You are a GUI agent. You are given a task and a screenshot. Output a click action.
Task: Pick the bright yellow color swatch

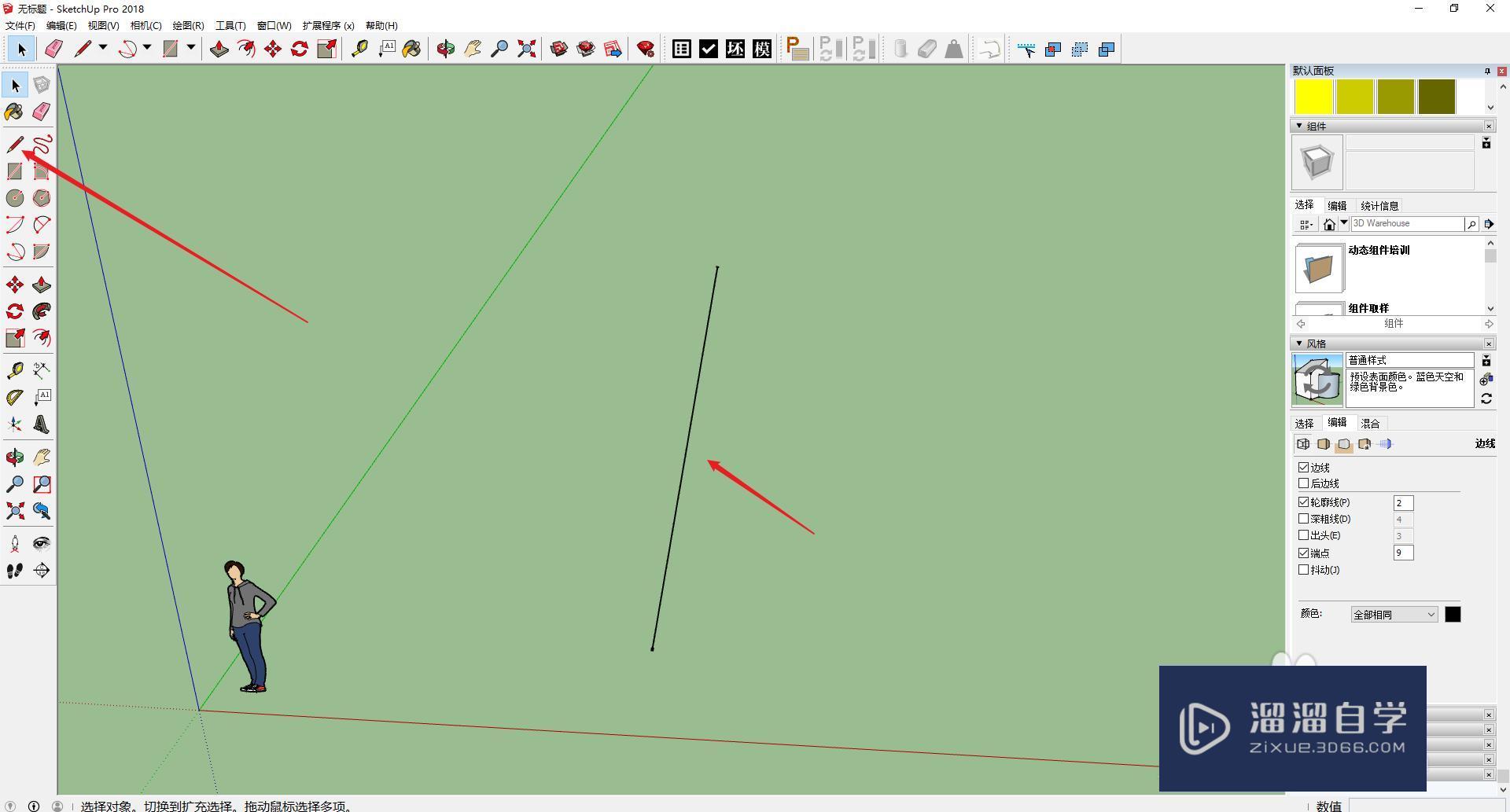1314,97
